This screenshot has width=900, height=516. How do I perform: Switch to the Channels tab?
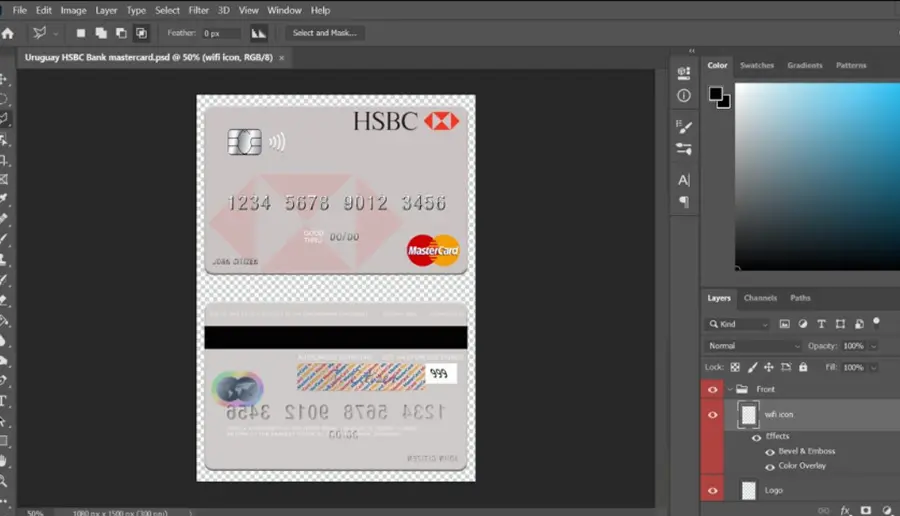(760, 298)
